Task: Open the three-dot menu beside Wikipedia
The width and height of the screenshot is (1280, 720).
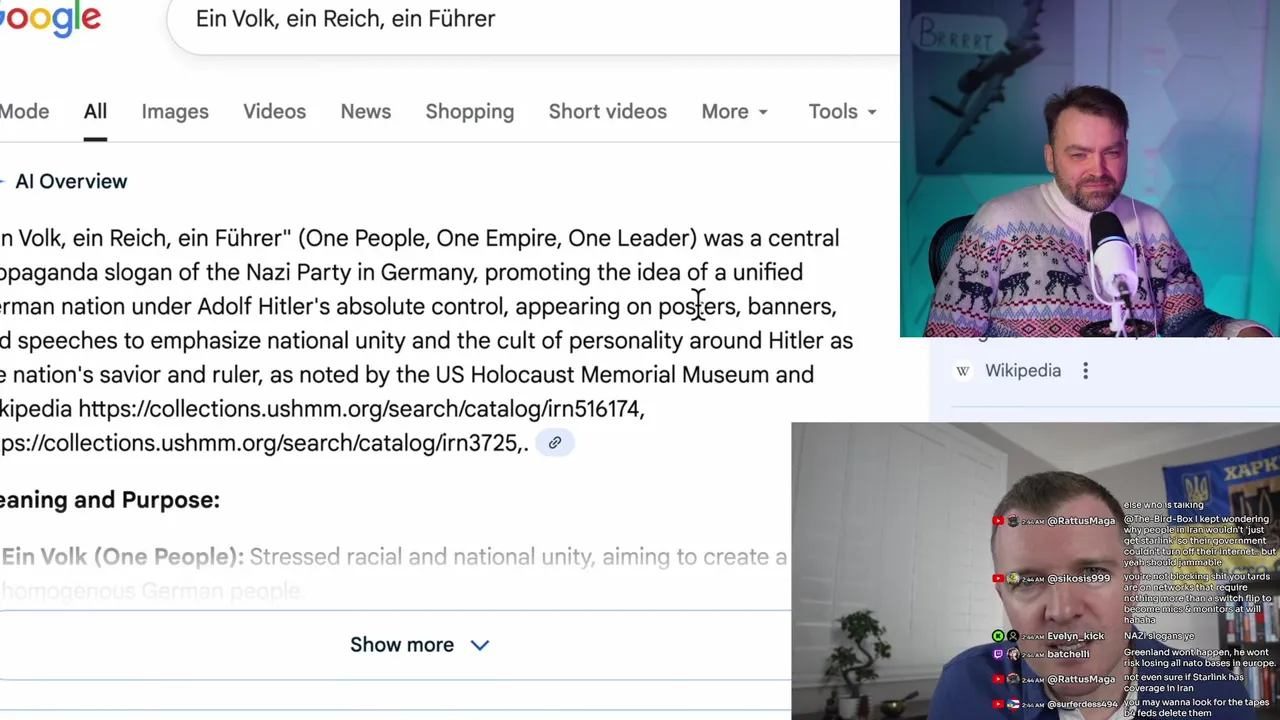Action: tap(1085, 371)
